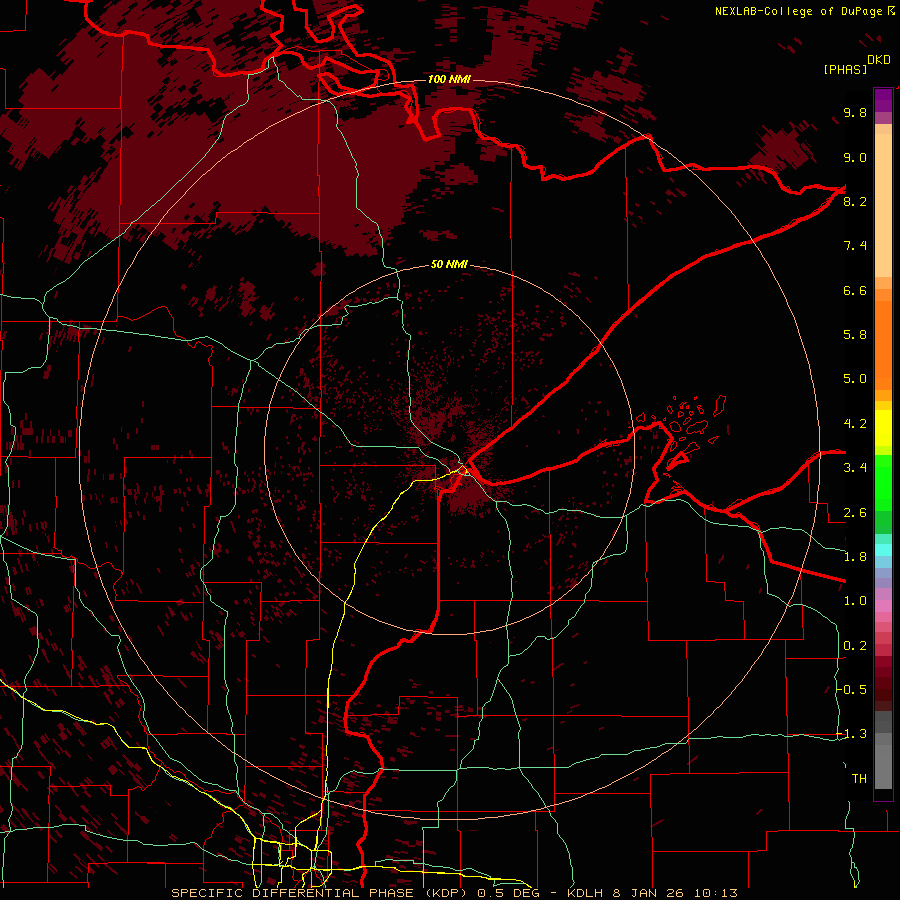Click the 6.6 scale value

[x=855, y=290]
